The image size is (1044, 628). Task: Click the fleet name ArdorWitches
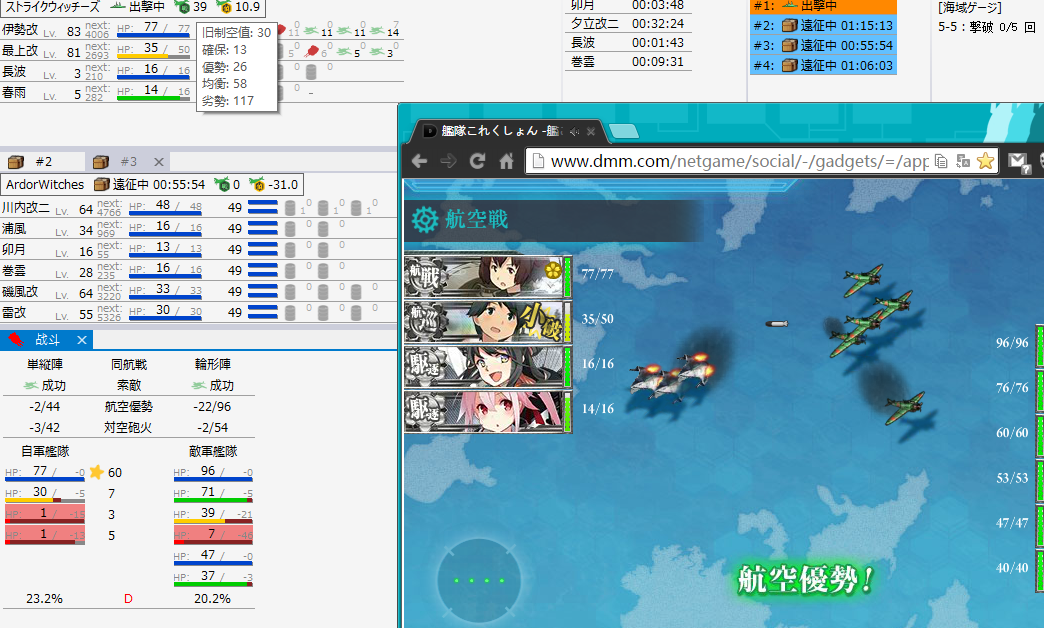pos(45,184)
